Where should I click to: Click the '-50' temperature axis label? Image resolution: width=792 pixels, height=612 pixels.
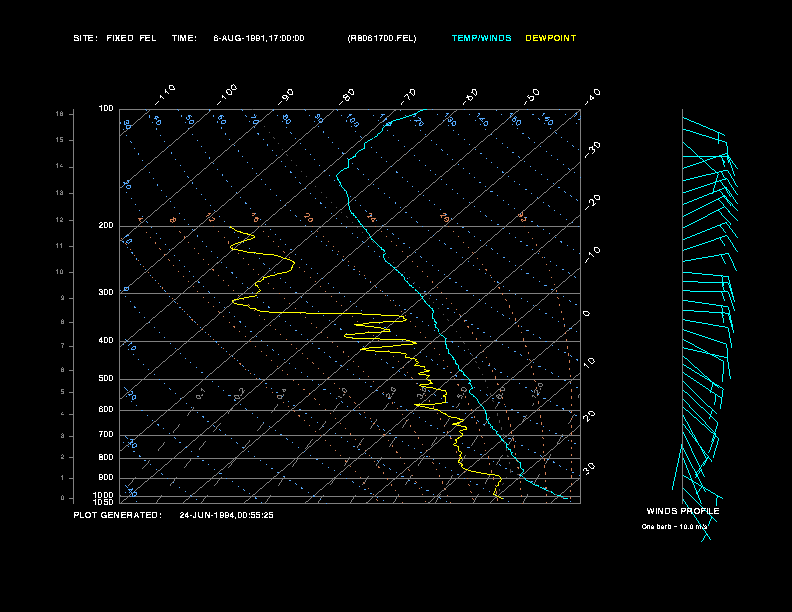[531, 97]
